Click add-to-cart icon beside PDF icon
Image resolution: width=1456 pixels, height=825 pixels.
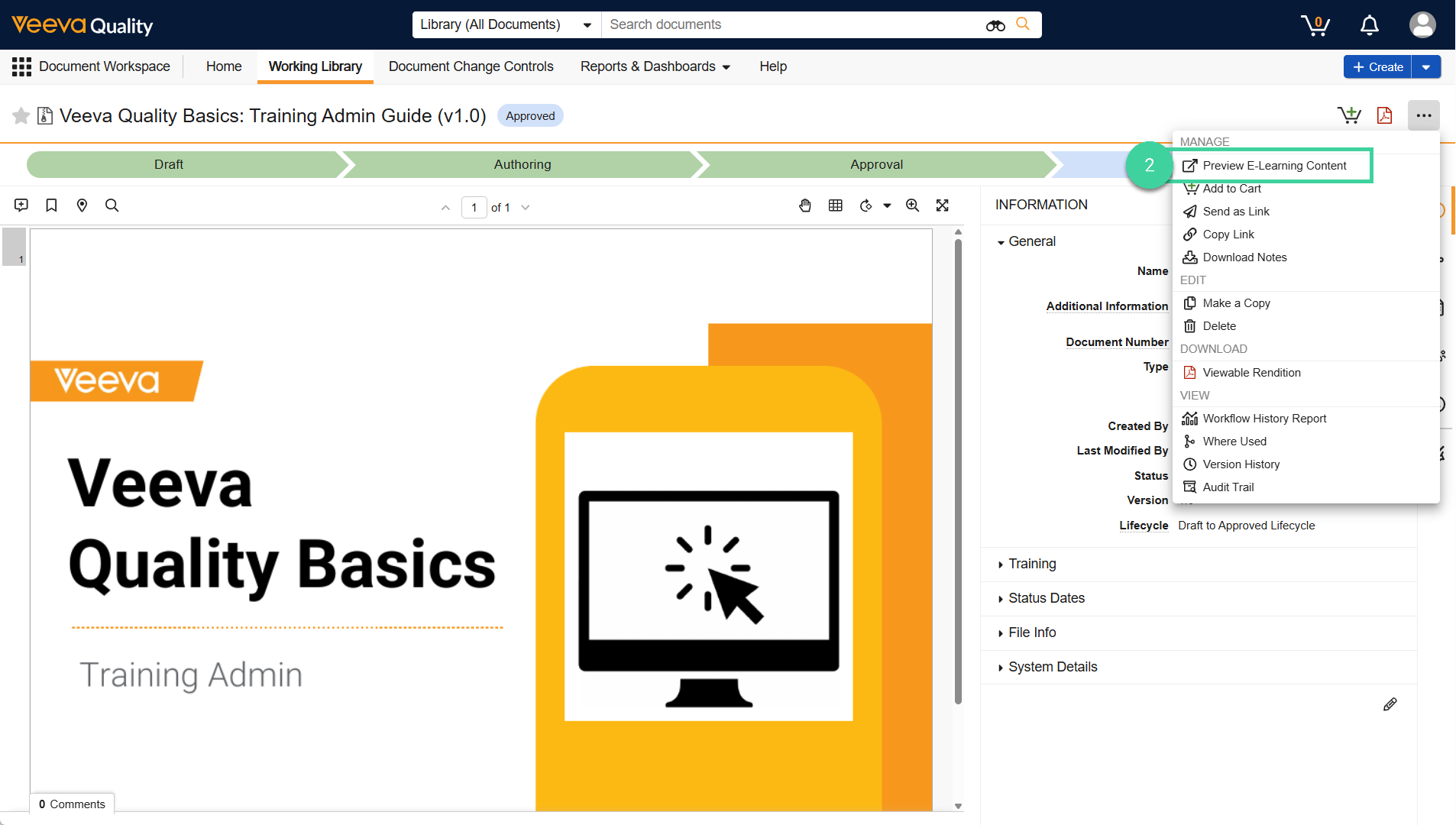tap(1349, 115)
